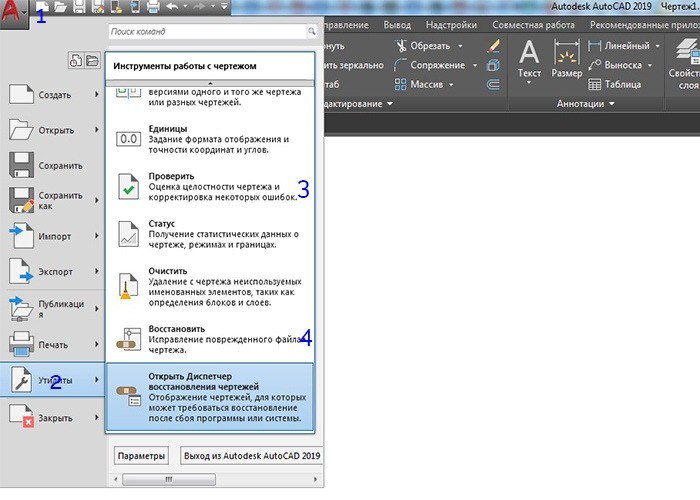700x500 pixels.
Task: Expand the Аннотации panel title
Action: click(x=585, y=104)
